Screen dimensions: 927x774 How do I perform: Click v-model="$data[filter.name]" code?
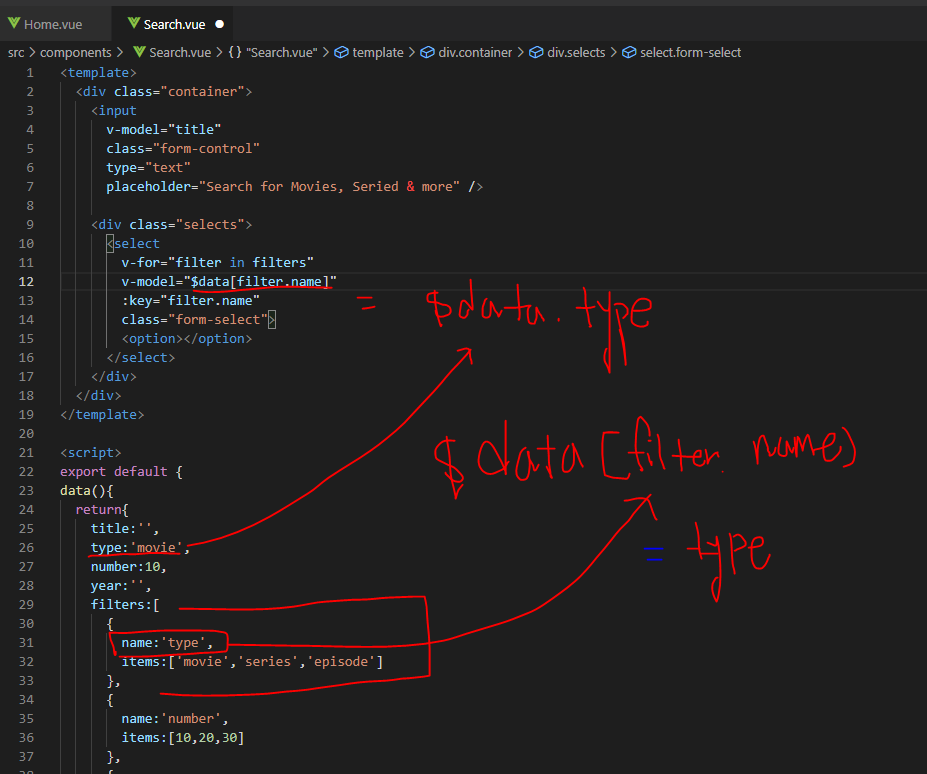tap(229, 281)
